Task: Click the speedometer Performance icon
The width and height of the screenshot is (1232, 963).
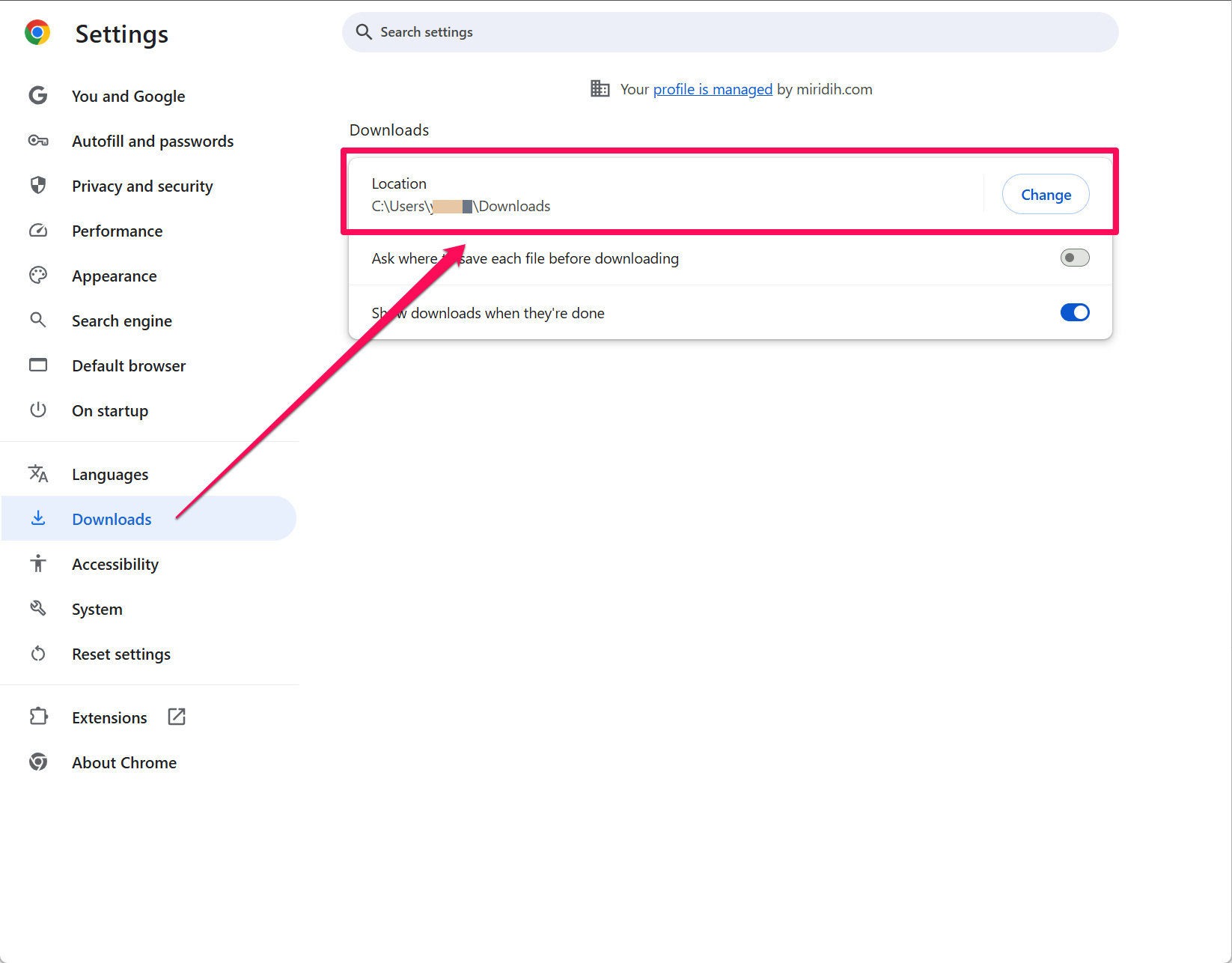Action: coord(38,231)
